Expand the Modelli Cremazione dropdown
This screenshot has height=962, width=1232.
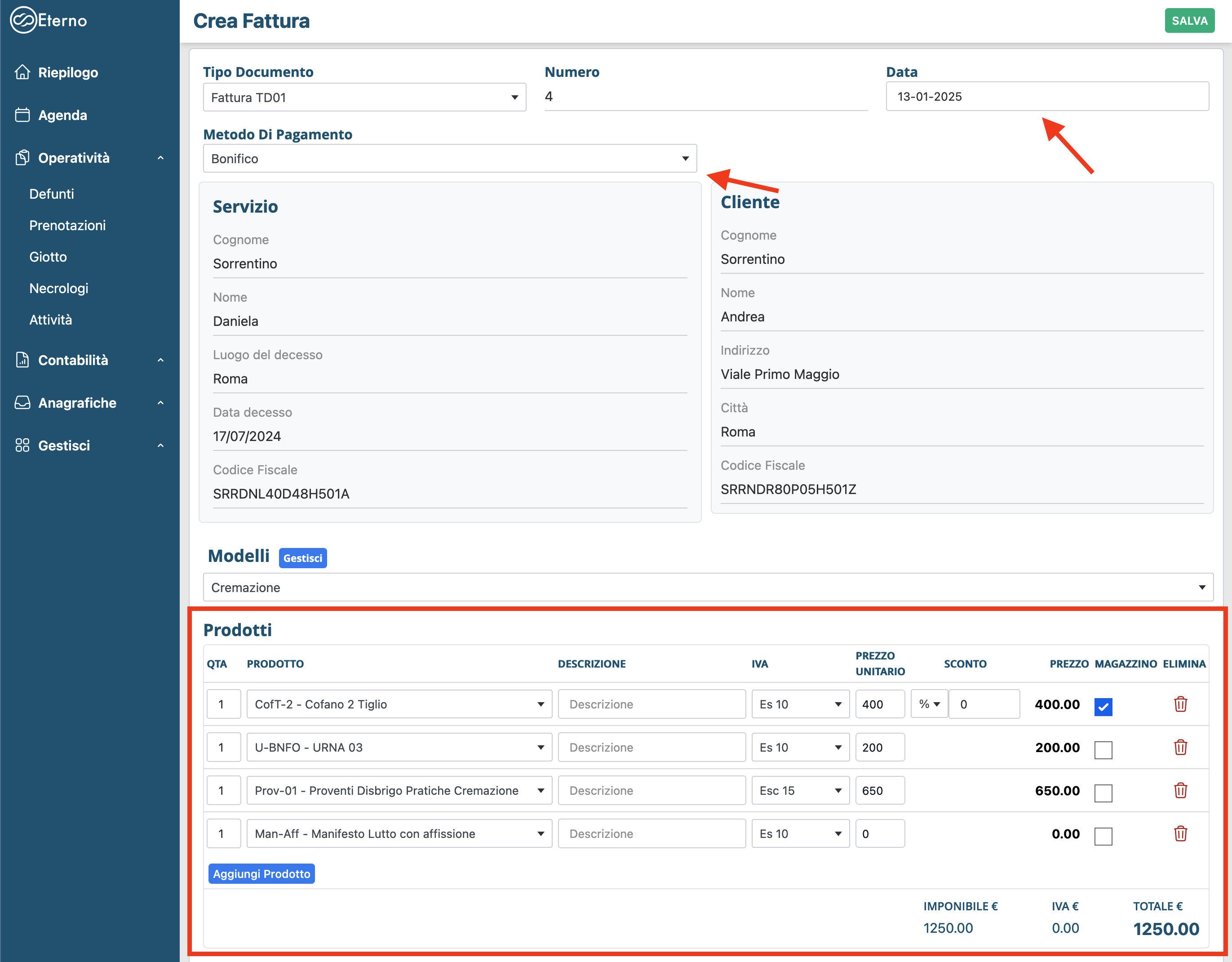click(707, 588)
